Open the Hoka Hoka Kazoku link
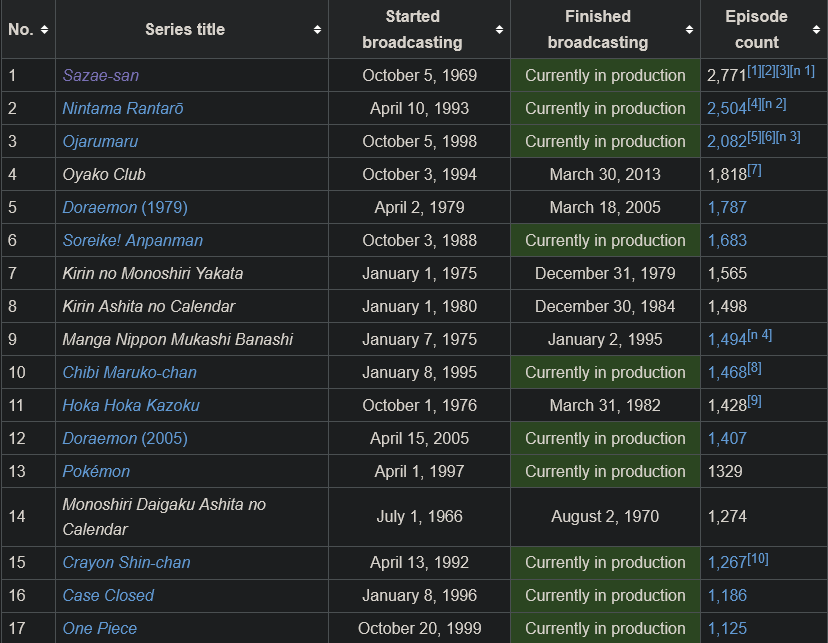 pos(131,405)
